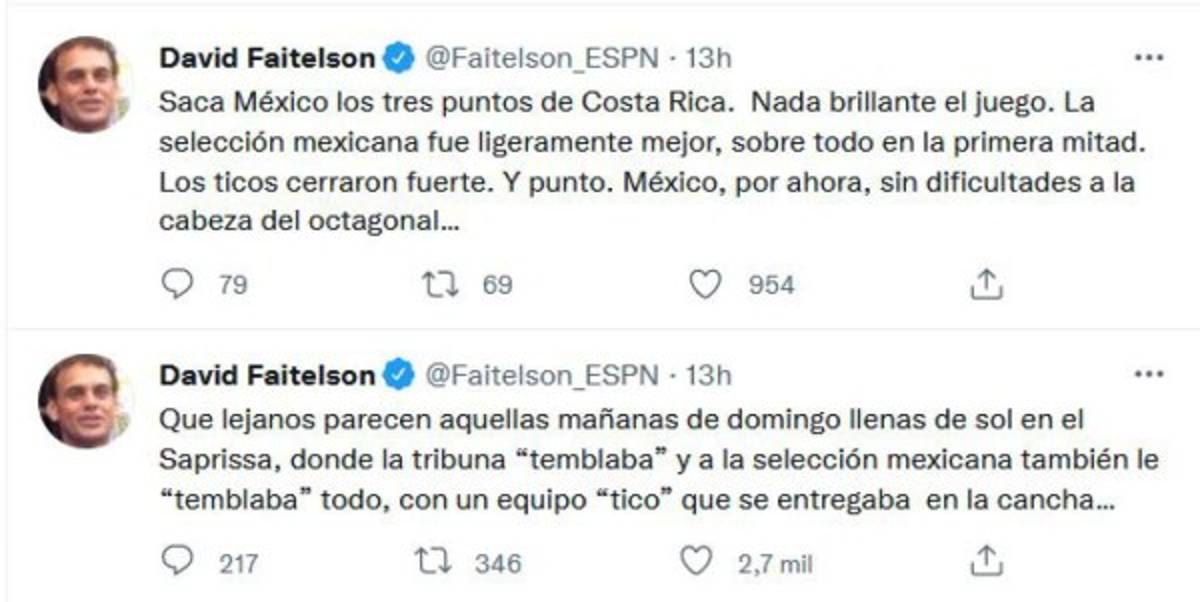Reply to the first tweet about Costa Rica

(x=178, y=284)
